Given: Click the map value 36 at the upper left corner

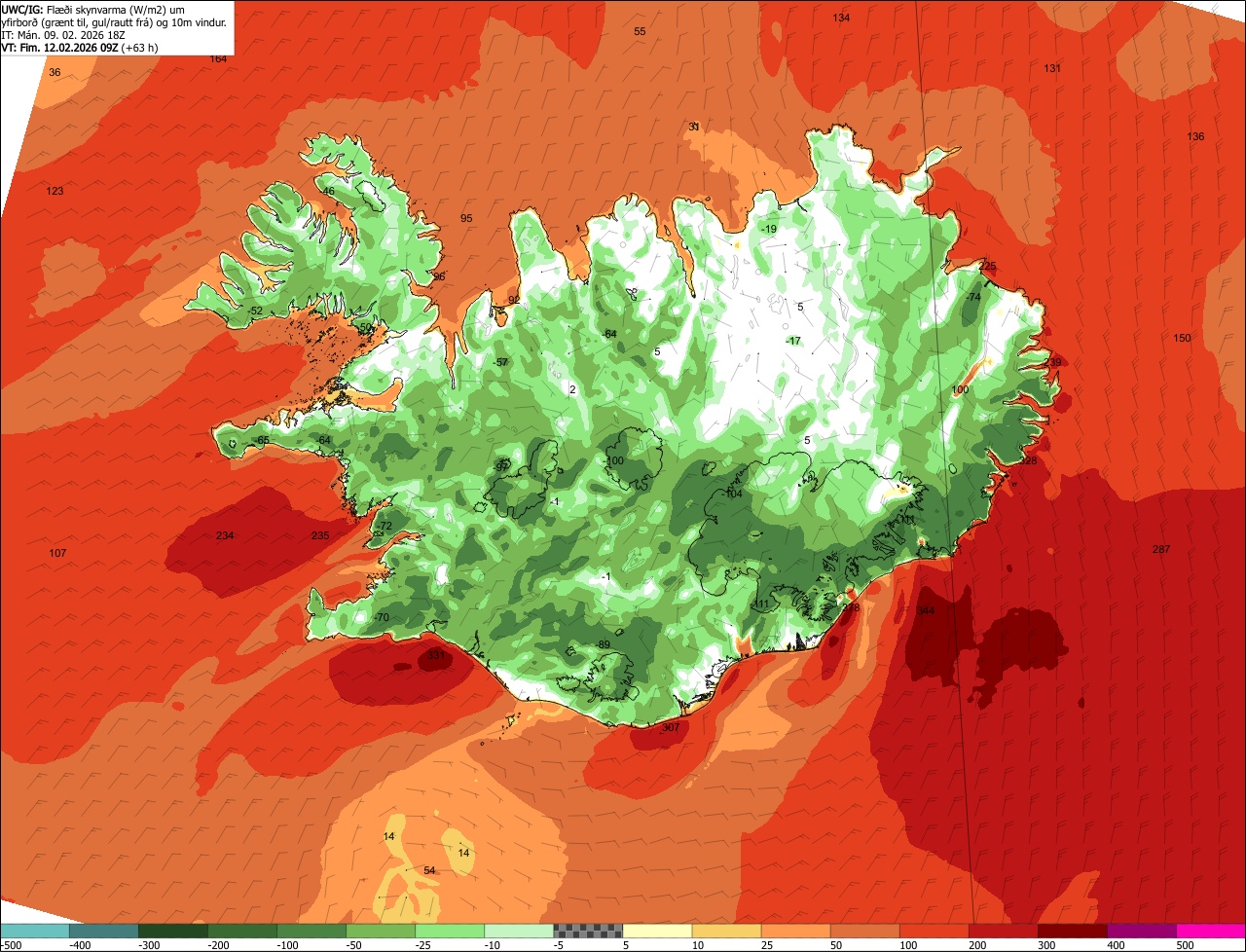Looking at the screenshot, I should [55, 73].
